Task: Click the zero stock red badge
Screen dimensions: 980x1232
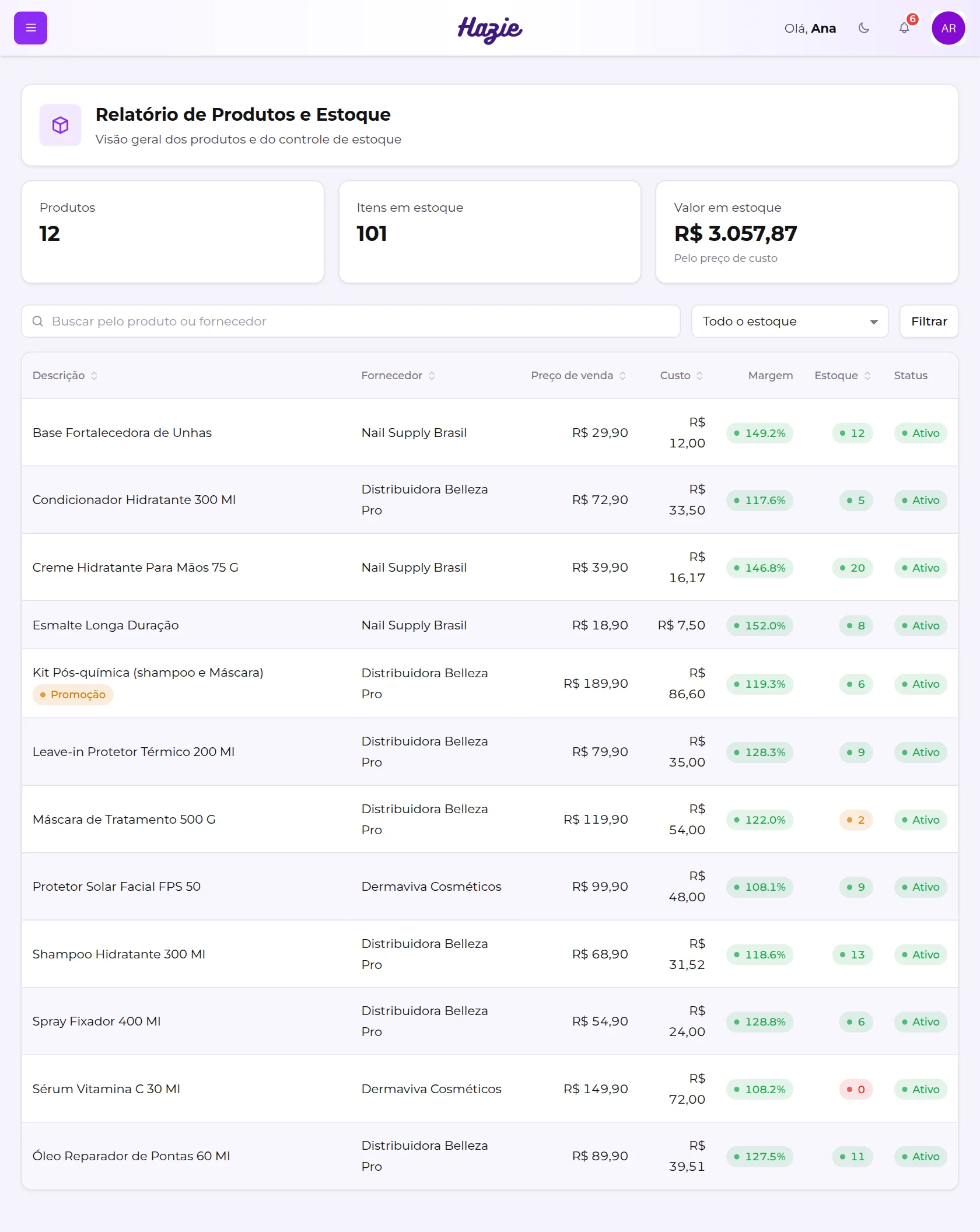Action: tap(856, 1090)
